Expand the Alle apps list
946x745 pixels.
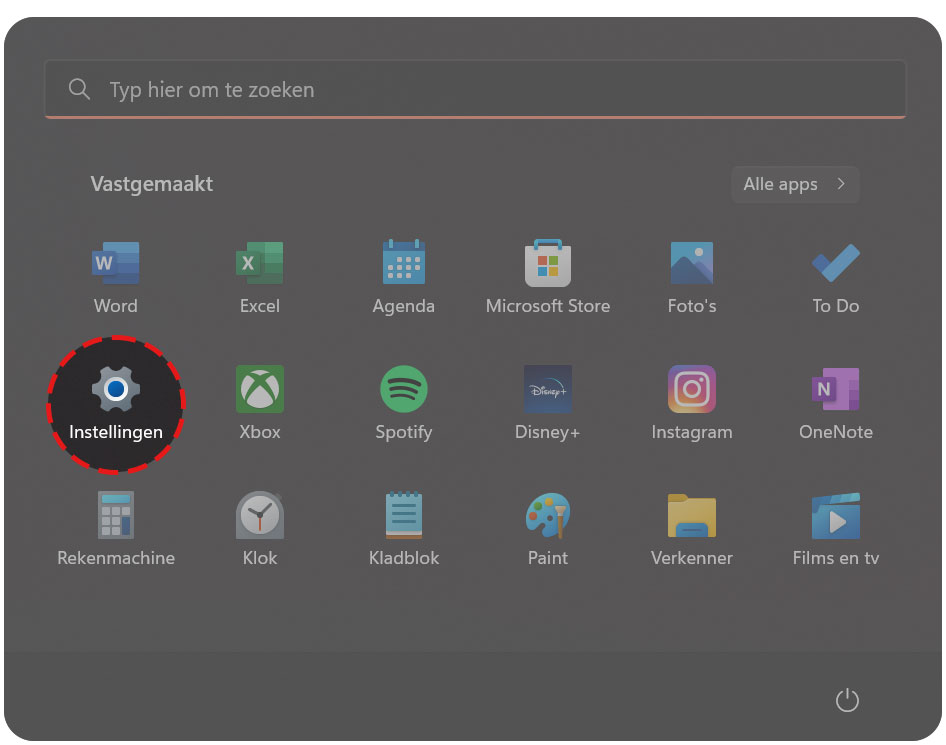pos(795,185)
